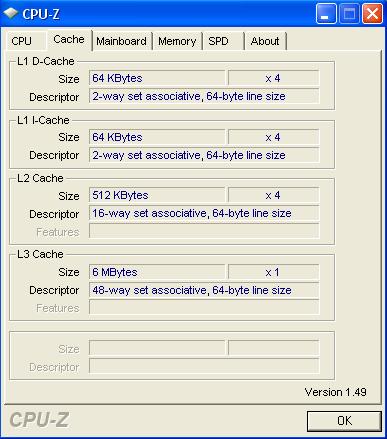Image resolution: width=387 pixels, height=439 pixels.
Task: Click 48-way set associative descriptor field
Action: 204,290
